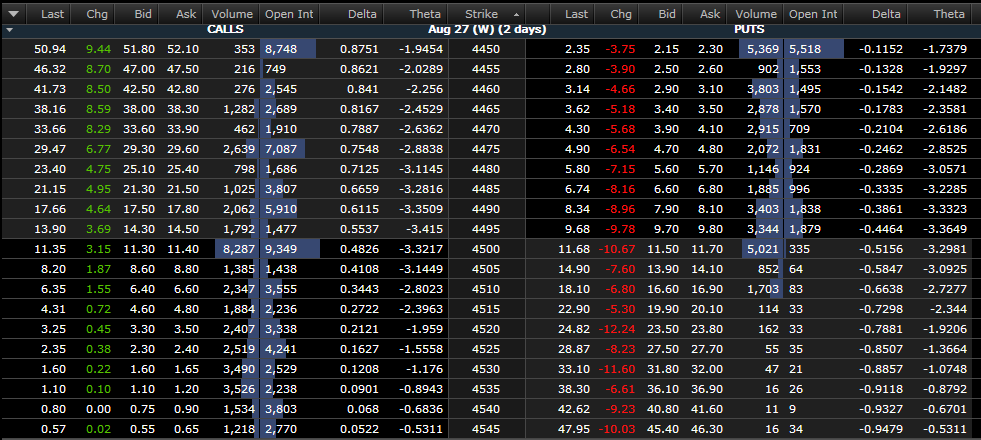The image size is (981, 440).
Task: Click the call open interest bar showing 9,349
Action: point(288,248)
